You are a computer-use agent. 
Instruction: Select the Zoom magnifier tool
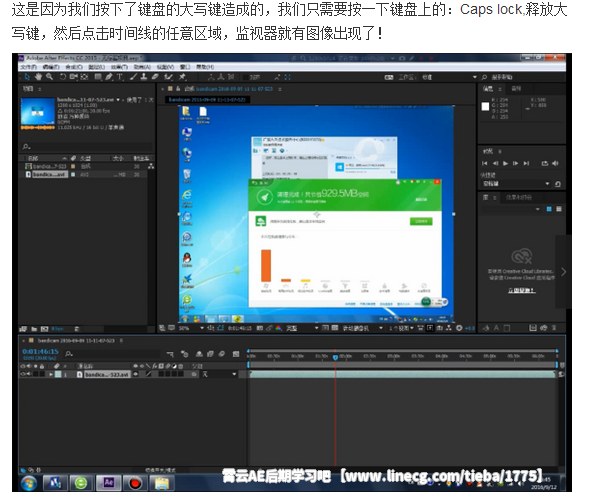[49, 77]
